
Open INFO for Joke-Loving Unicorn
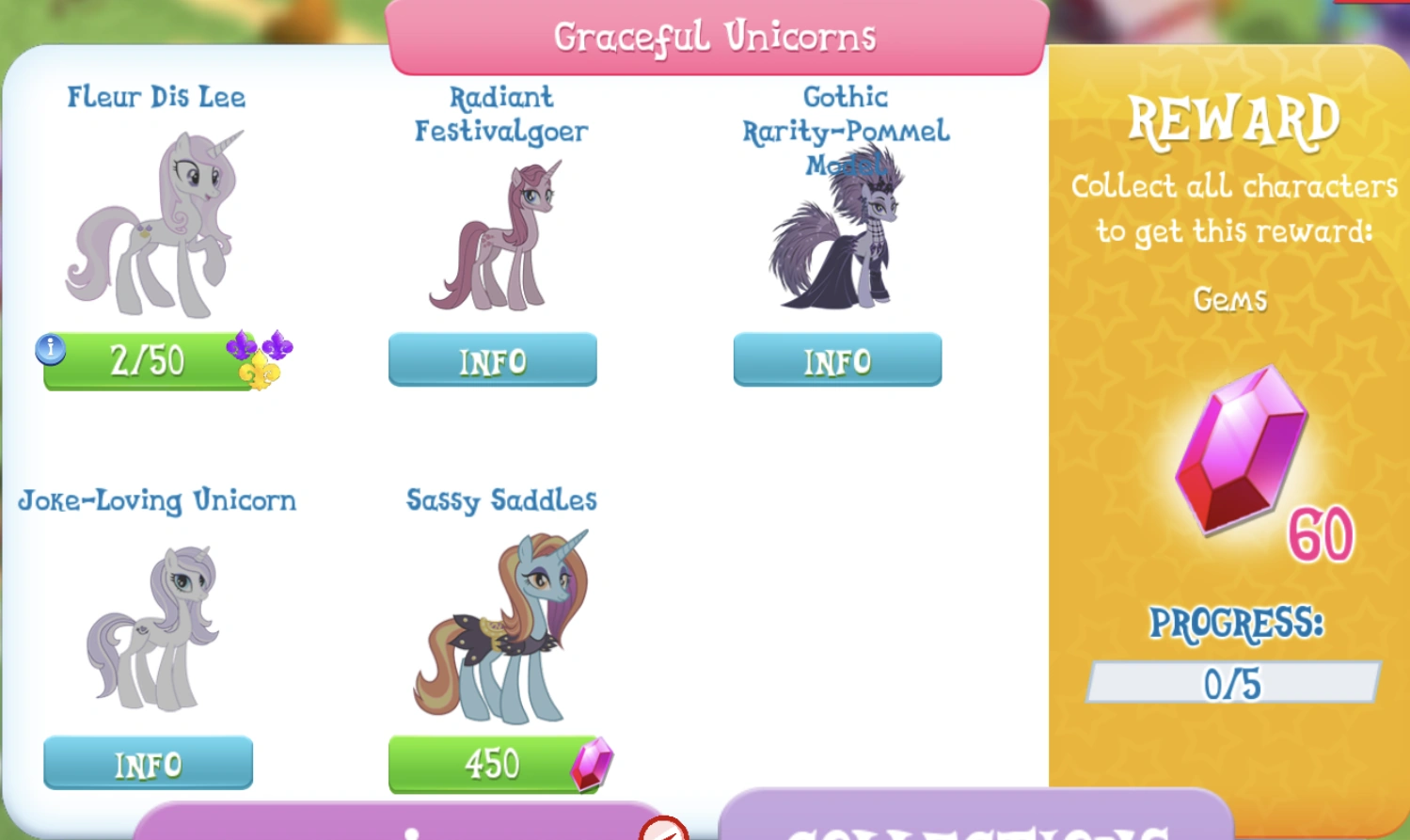[148, 763]
